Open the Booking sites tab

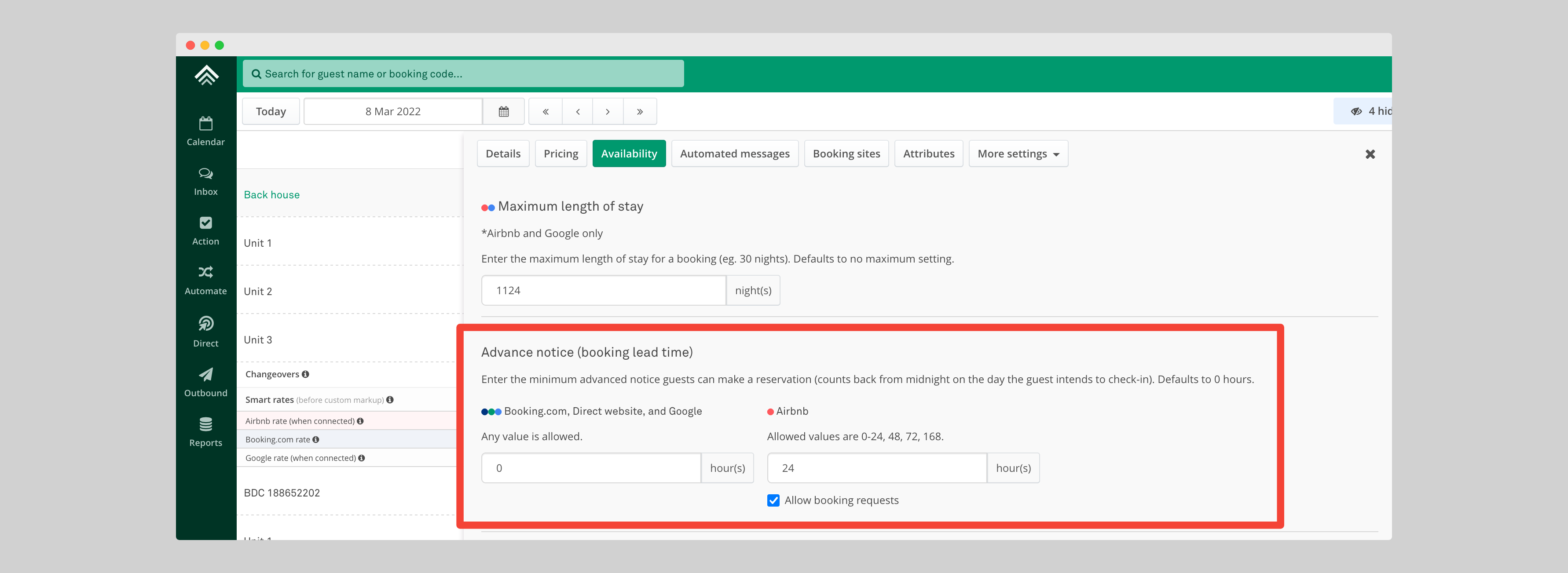point(846,154)
